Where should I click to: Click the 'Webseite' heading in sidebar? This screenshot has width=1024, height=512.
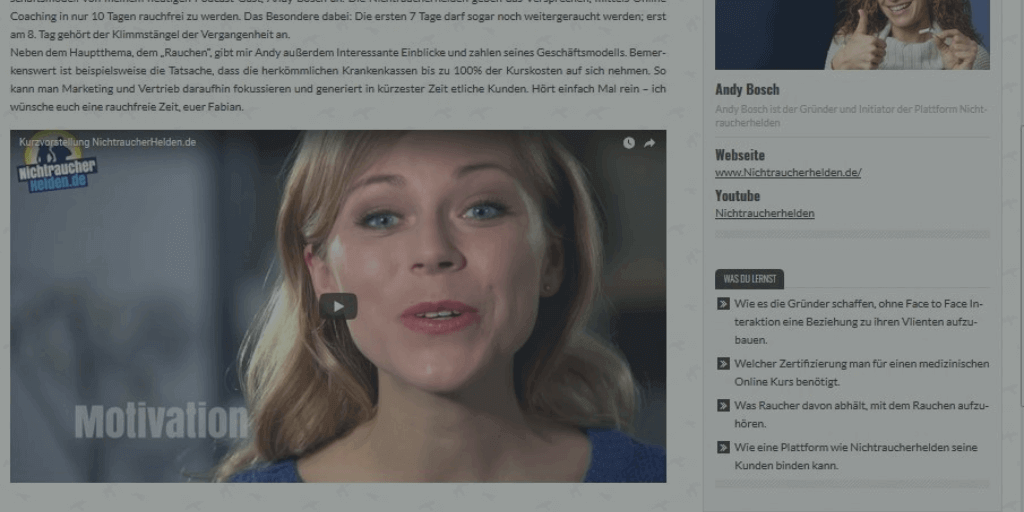click(x=740, y=155)
